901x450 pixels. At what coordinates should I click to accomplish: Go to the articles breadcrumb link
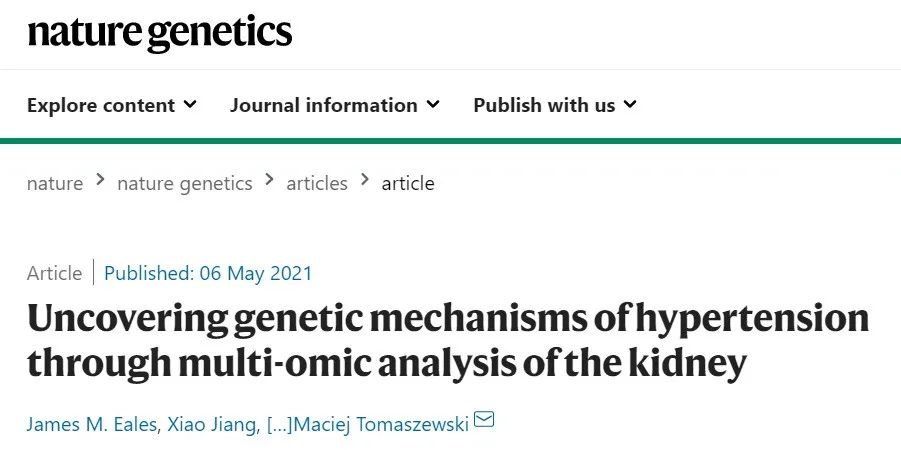[x=317, y=183]
